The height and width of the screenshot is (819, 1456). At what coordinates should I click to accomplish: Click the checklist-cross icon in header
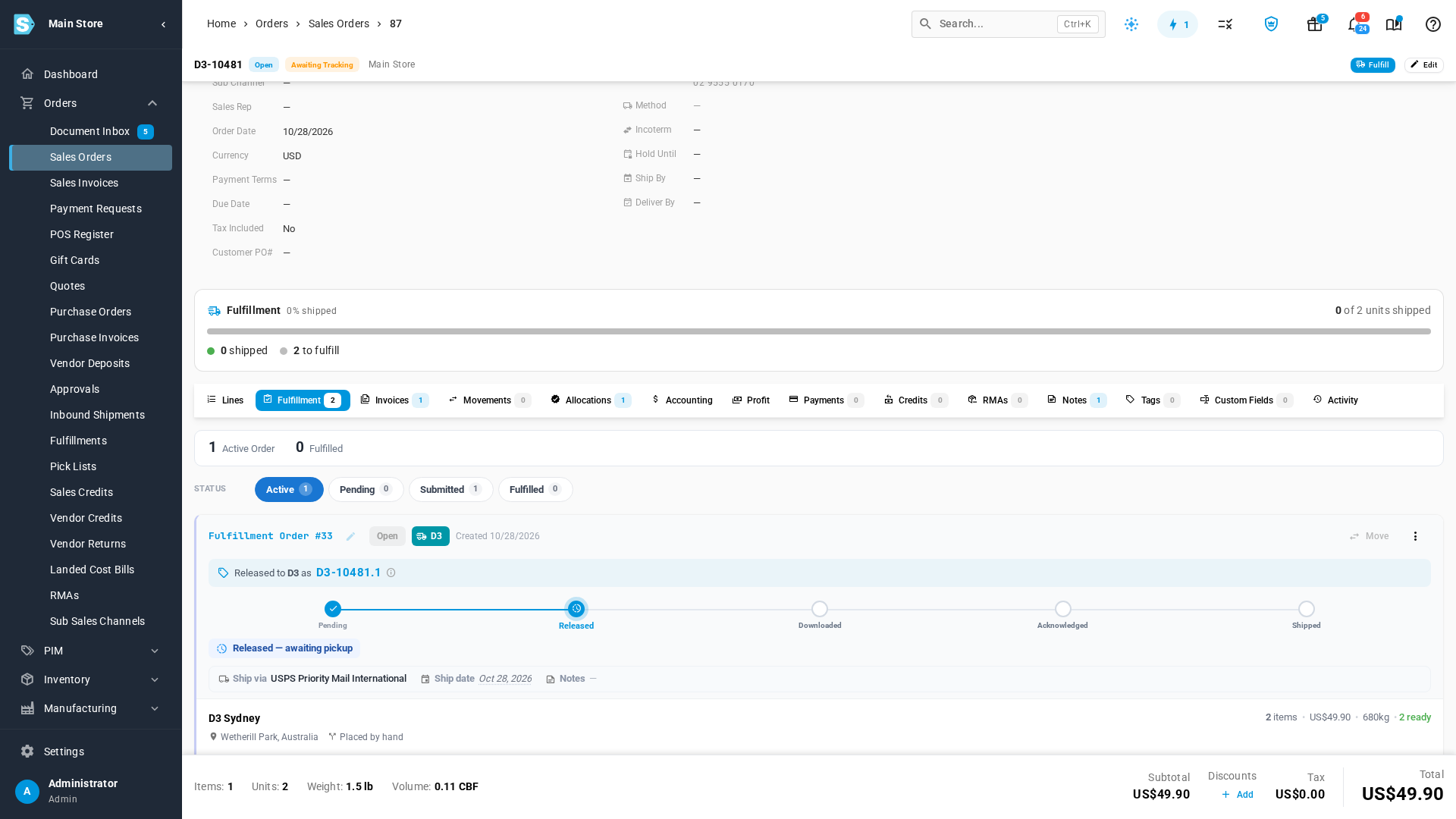[1225, 24]
